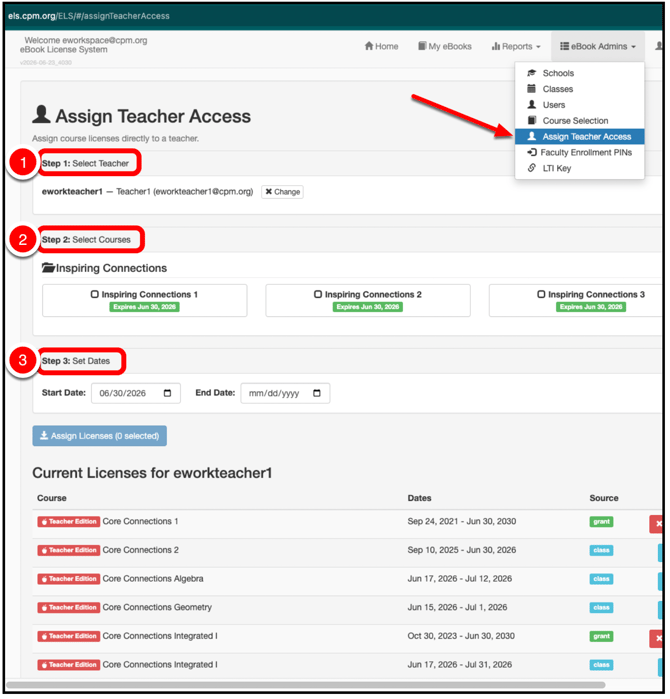Open Course Selection menu entry
This screenshot has height=699, width=670.
[x=582, y=121]
